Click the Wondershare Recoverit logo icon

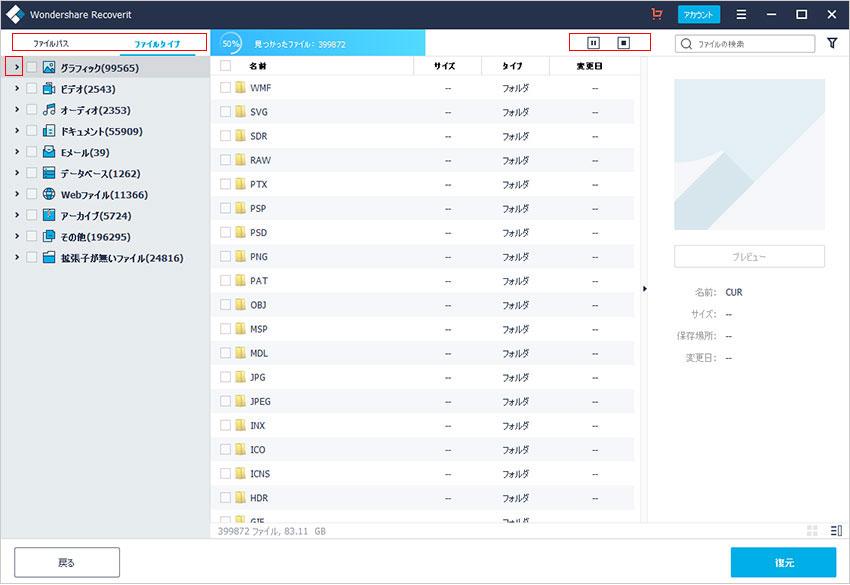pos(15,15)
